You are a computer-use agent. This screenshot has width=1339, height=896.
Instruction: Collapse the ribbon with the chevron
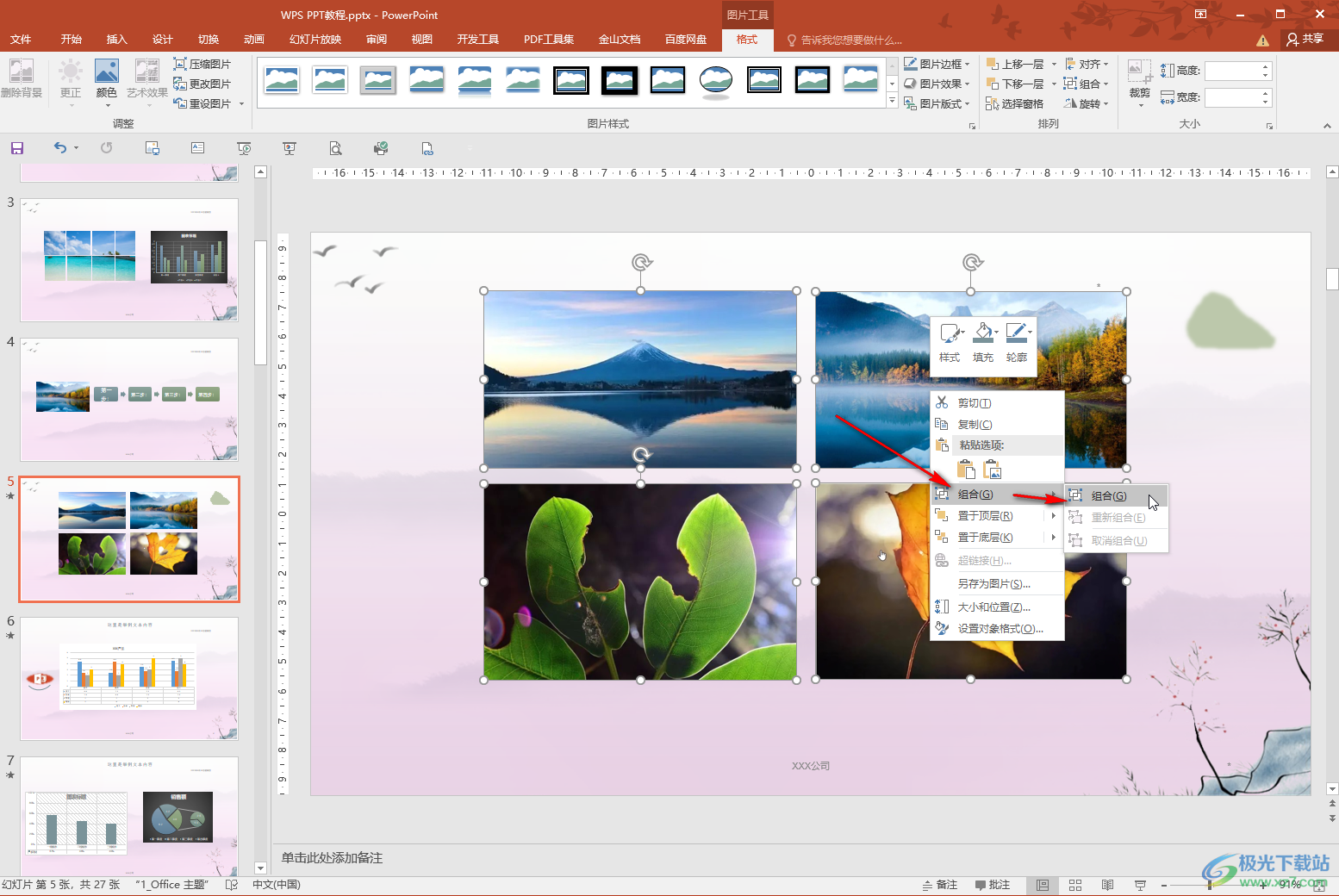(x=1327, y=126)
